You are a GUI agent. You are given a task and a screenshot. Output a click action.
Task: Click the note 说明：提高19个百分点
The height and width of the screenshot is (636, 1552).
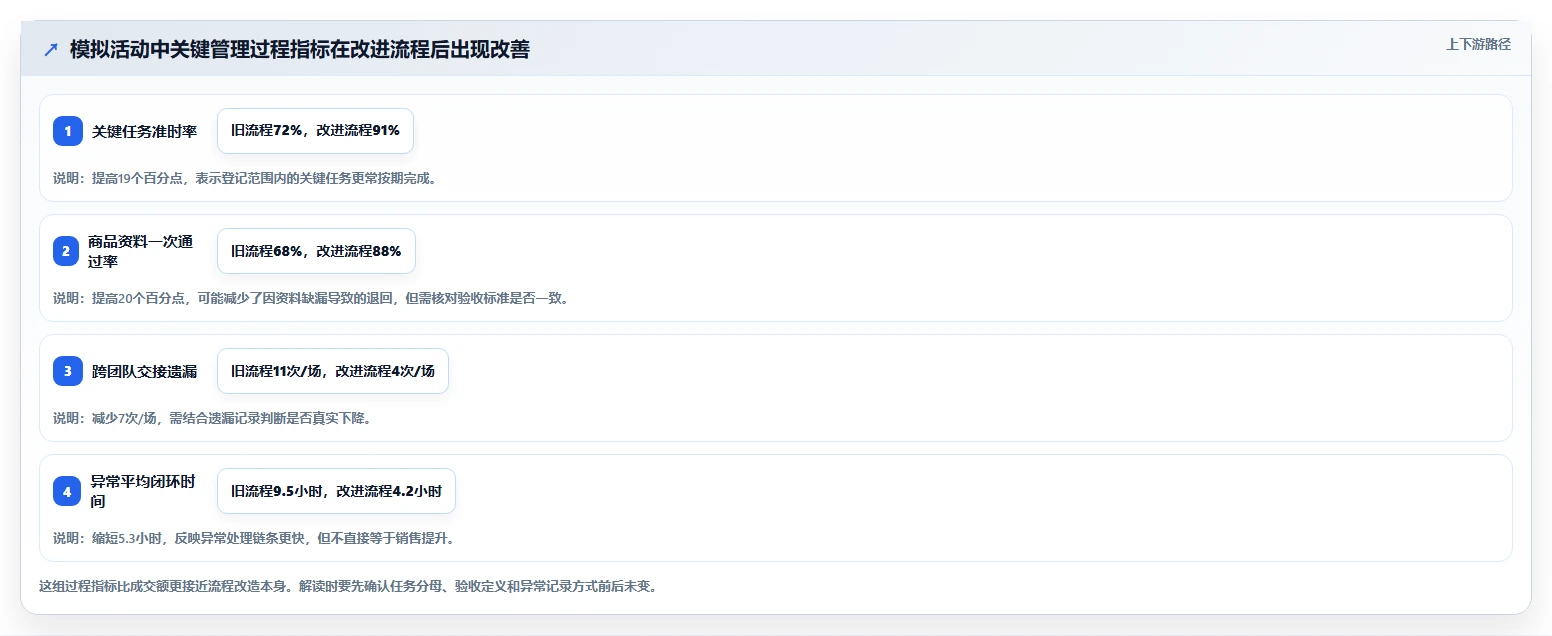coord(245,179)
